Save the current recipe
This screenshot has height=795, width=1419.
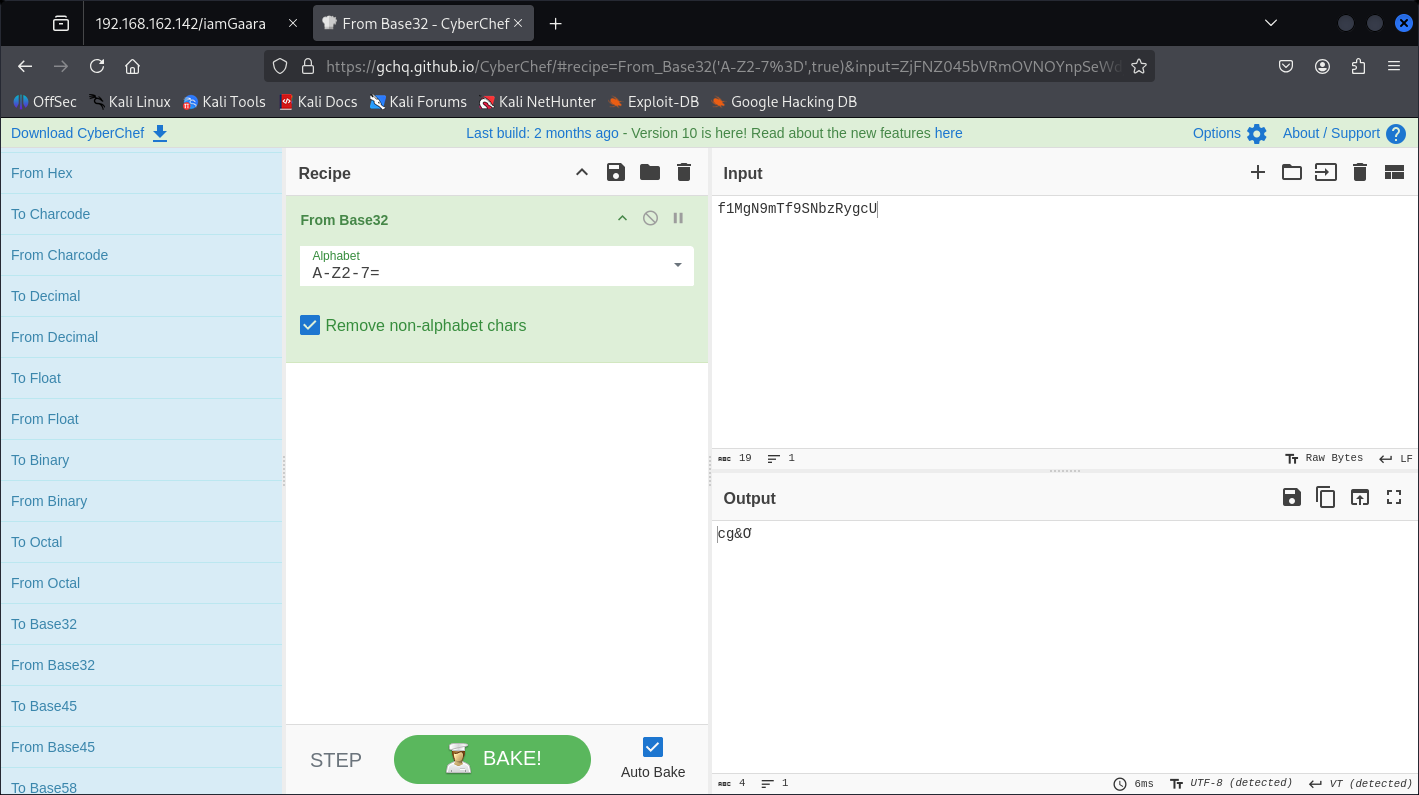(616, 172)
